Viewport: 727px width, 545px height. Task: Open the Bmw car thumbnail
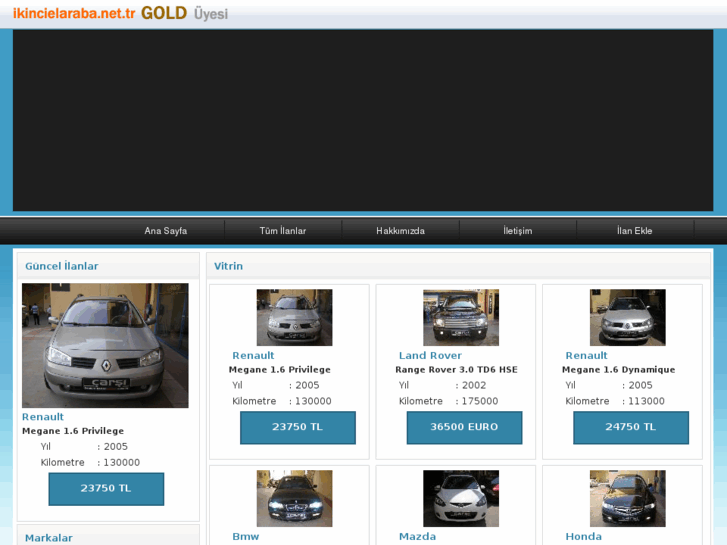click(294, 498)
